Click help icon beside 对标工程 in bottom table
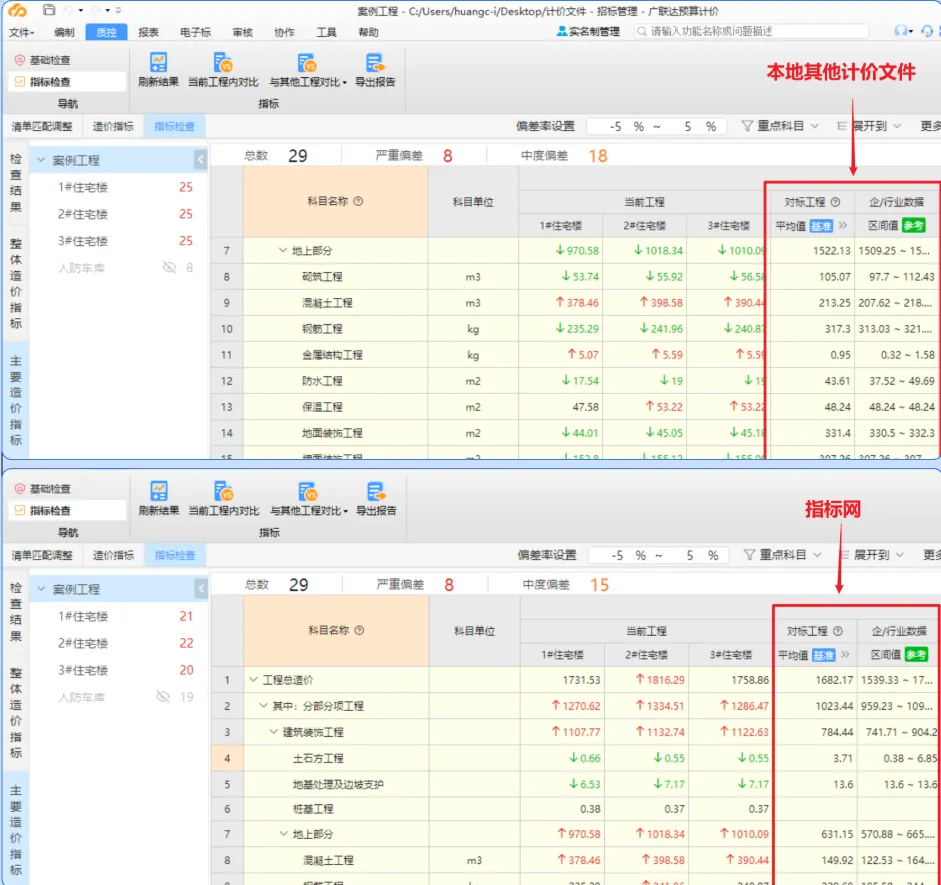 point(838,631)
